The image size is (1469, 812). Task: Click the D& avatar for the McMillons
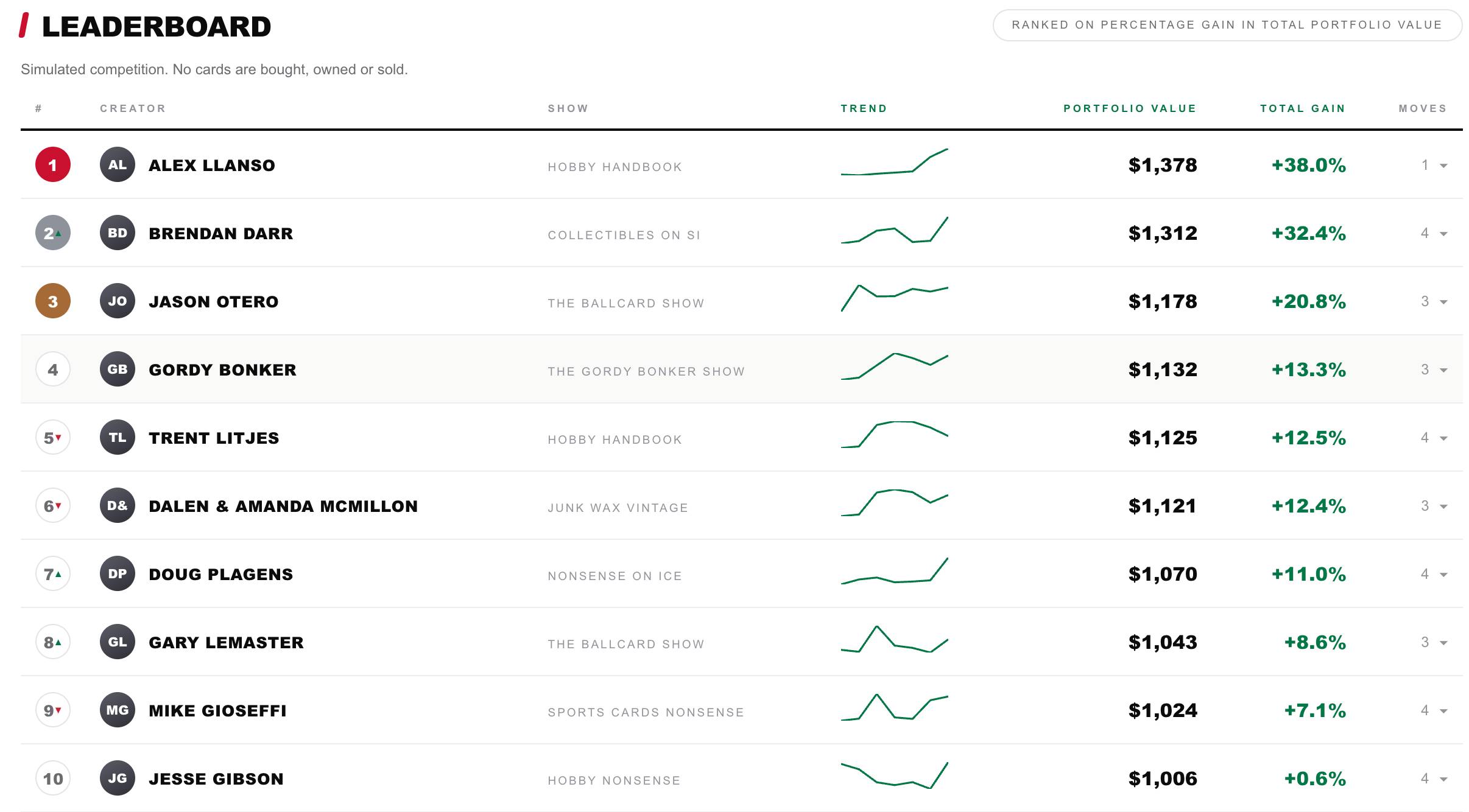point(118,505)
